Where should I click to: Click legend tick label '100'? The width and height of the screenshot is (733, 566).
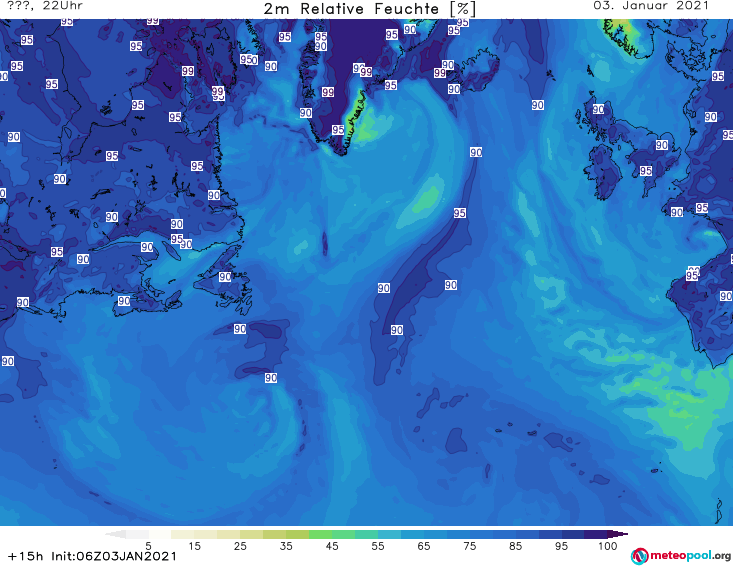click(608, 545)
